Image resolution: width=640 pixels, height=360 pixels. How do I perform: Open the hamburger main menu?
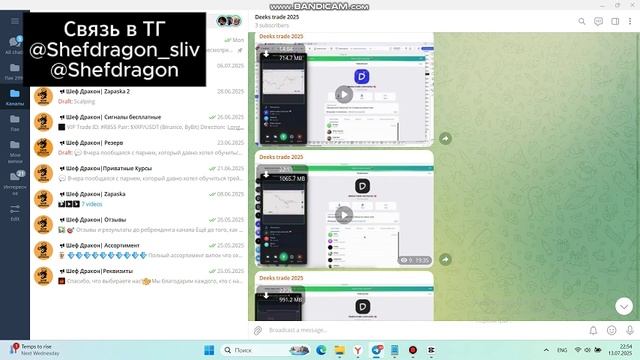coord(15,21)
